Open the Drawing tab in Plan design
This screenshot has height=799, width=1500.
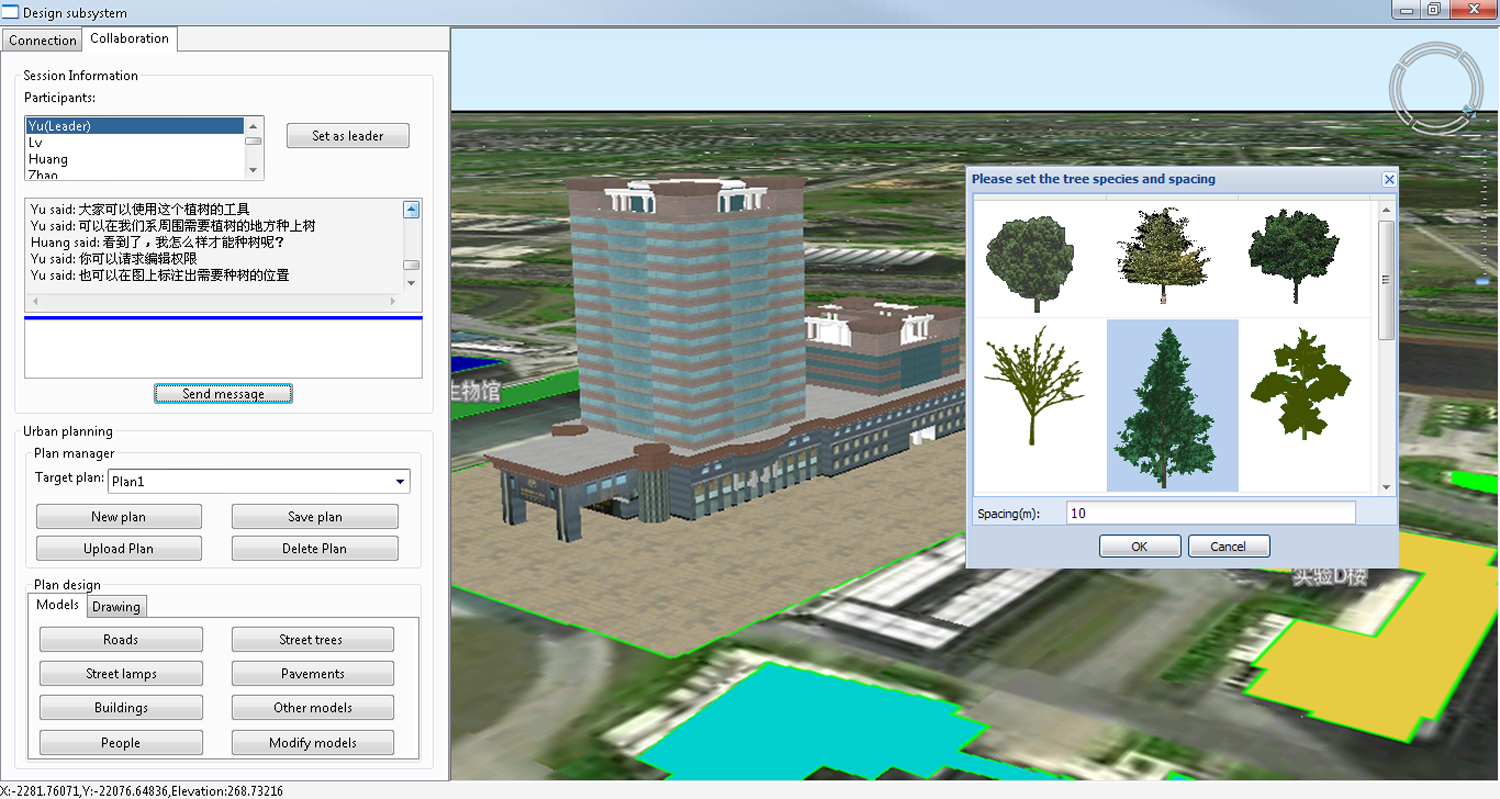117,606
